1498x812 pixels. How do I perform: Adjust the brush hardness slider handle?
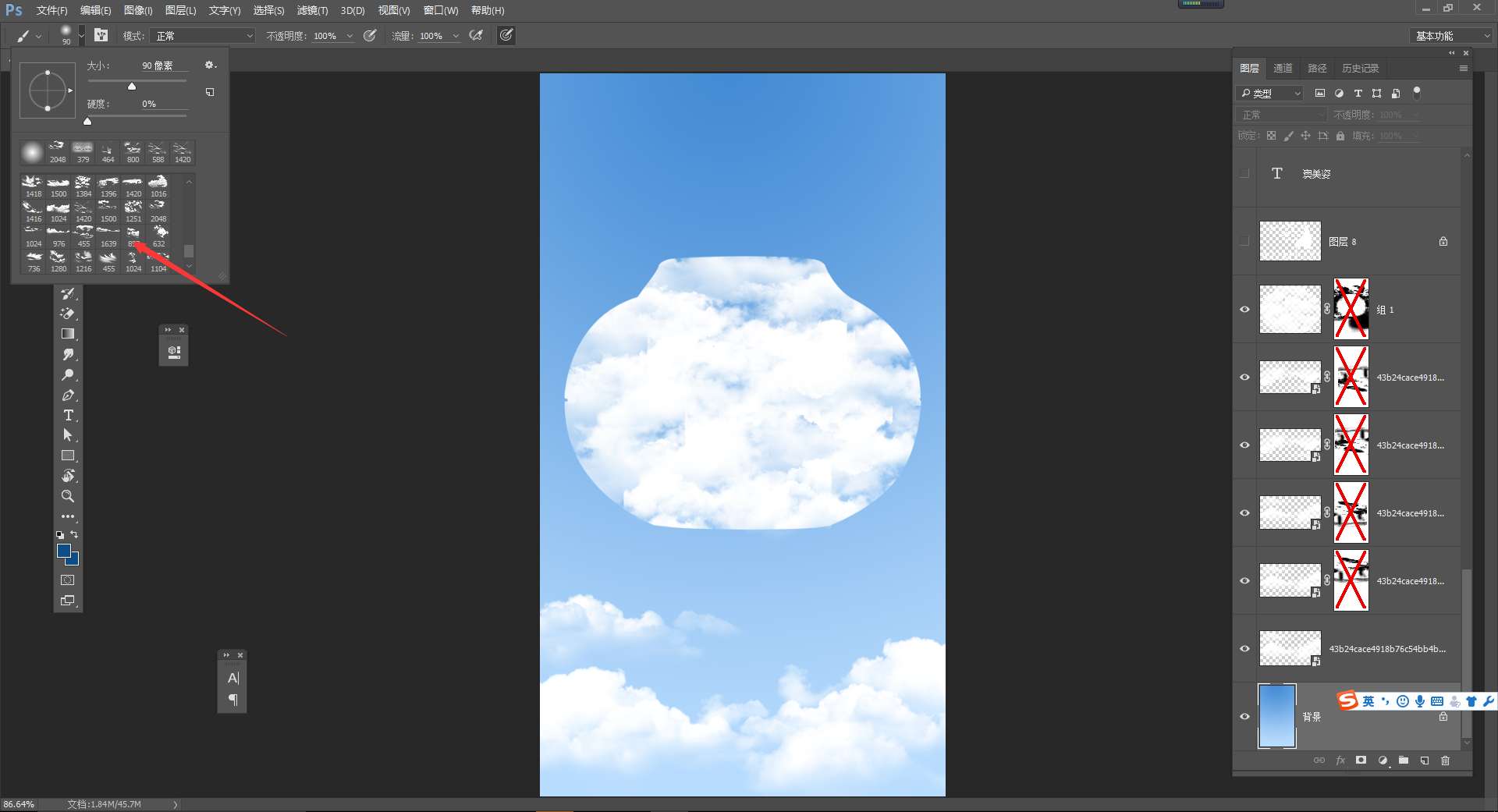click(x=87, y=122)
